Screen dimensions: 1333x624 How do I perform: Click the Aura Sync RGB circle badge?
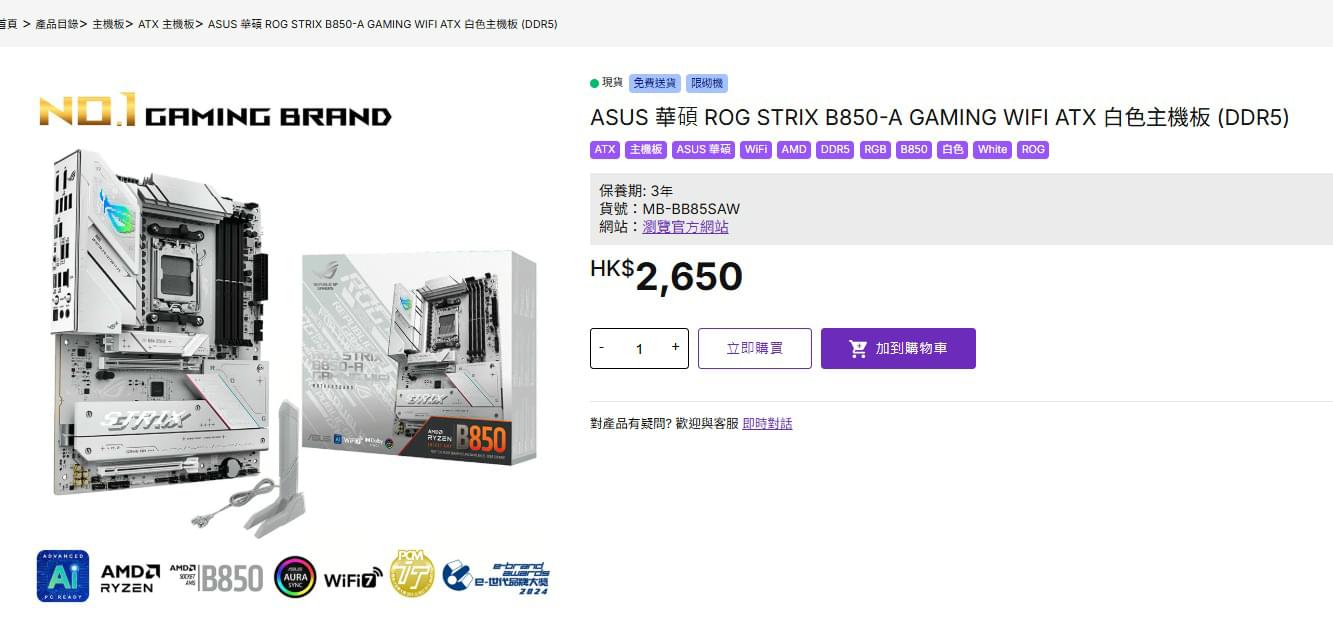295,577
